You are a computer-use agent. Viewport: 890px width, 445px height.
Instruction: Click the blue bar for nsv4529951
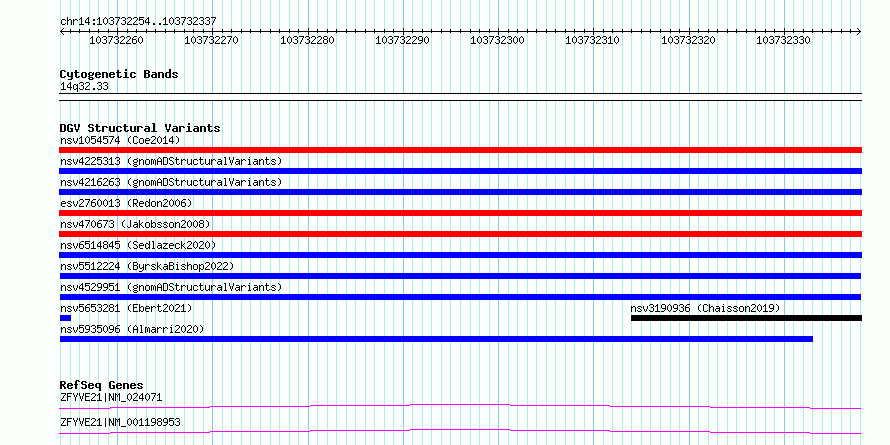coord(460,297)
